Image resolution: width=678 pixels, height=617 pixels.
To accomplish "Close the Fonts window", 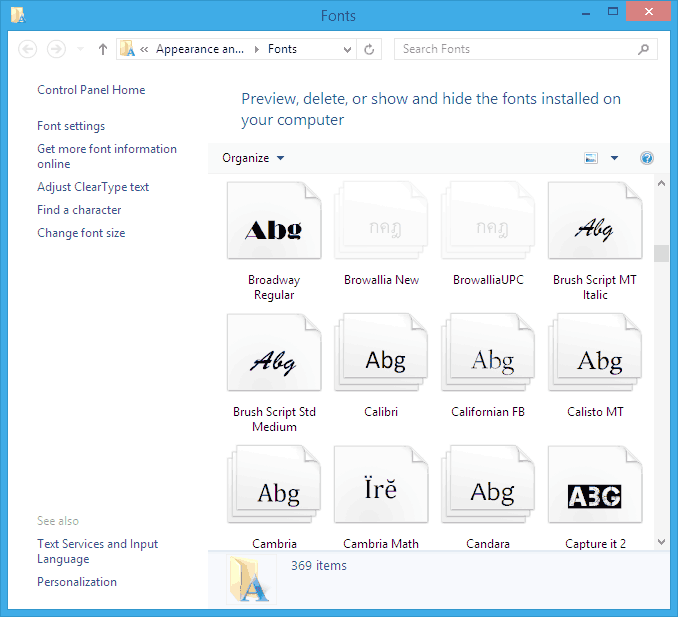I will [648, 12].
